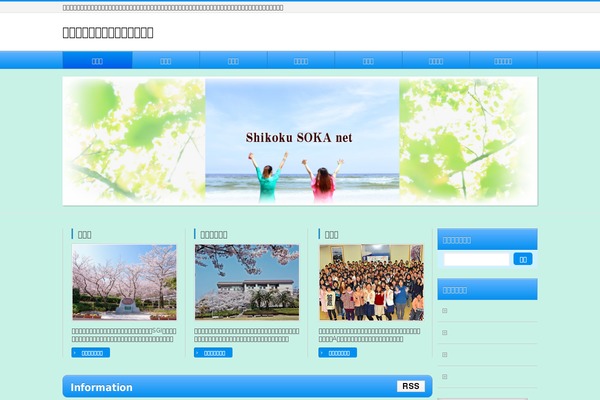Click description text under the group photo
This screenshot has height=400, width=600.
[x=369, y=335]
